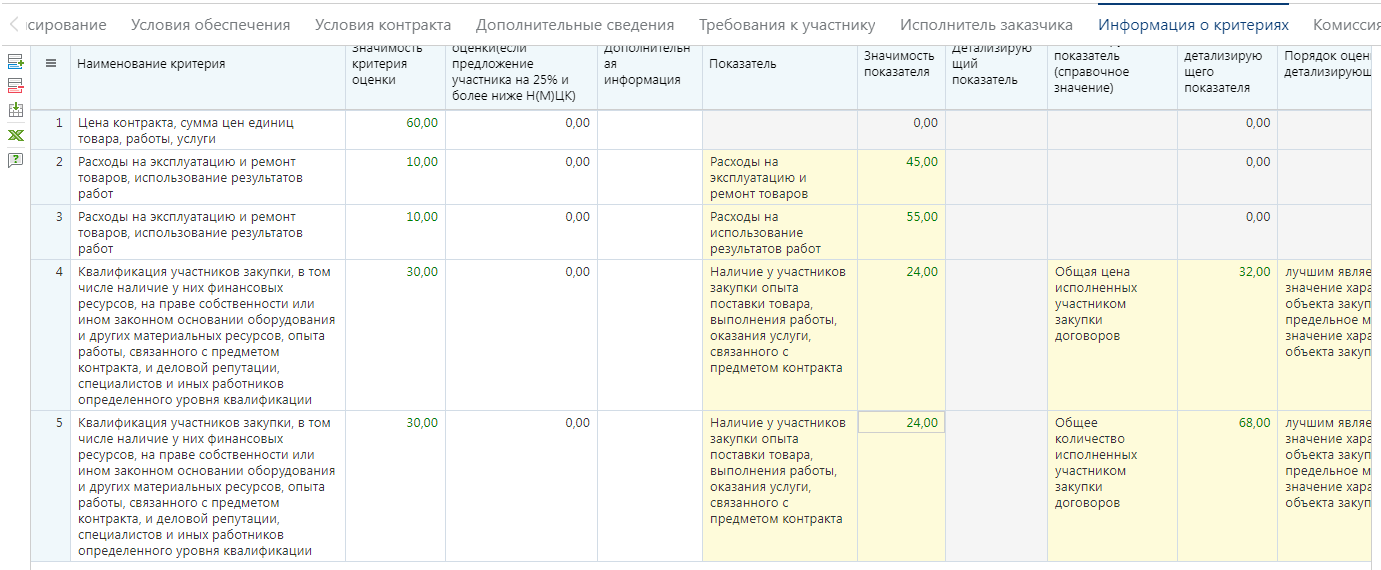
Task: Click the Показатель column header
Action: (x=743, y=64)
